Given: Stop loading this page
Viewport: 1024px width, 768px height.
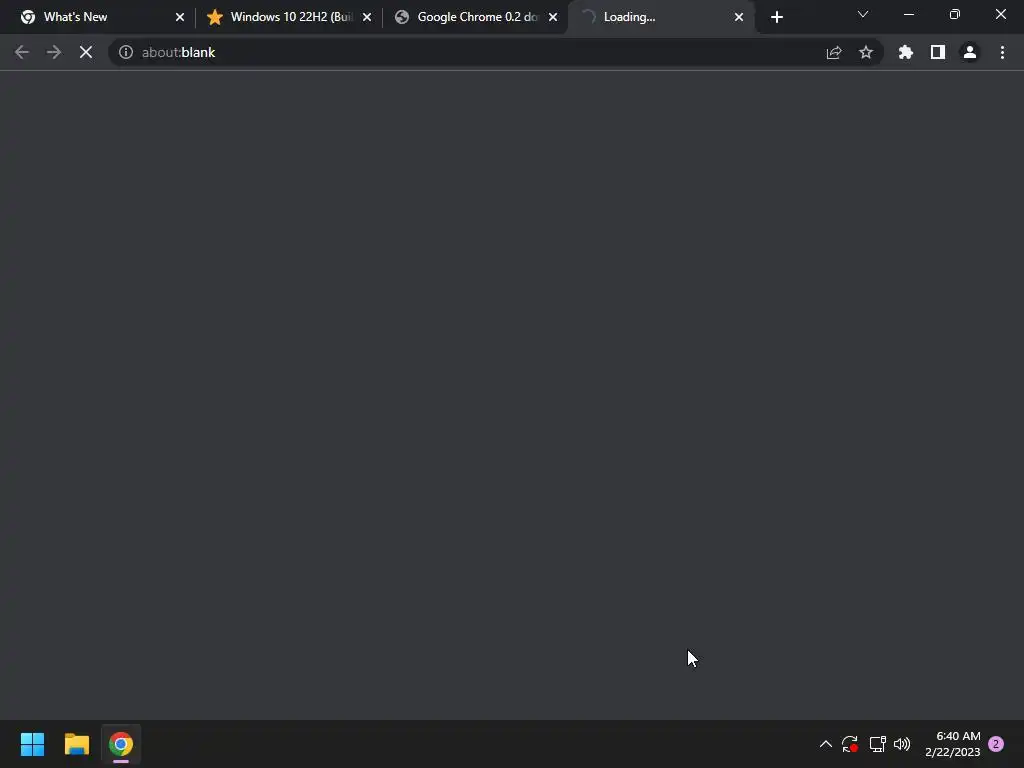Looking at the screenshot, I should [x=86, y=52].
